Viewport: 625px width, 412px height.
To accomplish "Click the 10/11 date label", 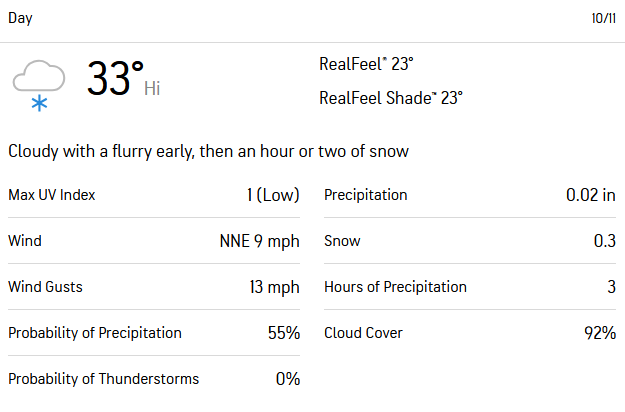I will 603,18.
